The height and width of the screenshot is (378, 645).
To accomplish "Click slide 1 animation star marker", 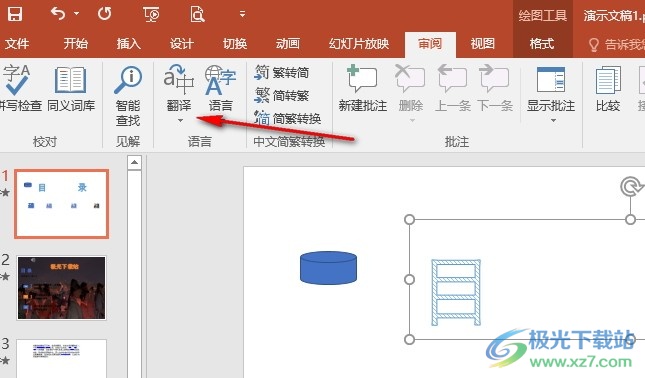I will (5, 192).
